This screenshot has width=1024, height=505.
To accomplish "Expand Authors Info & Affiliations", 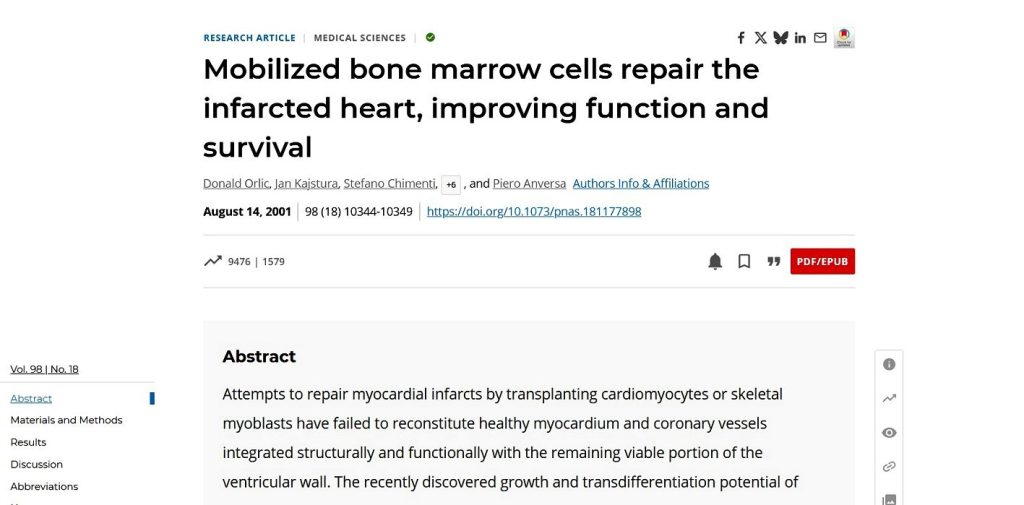I will [641, 184].
